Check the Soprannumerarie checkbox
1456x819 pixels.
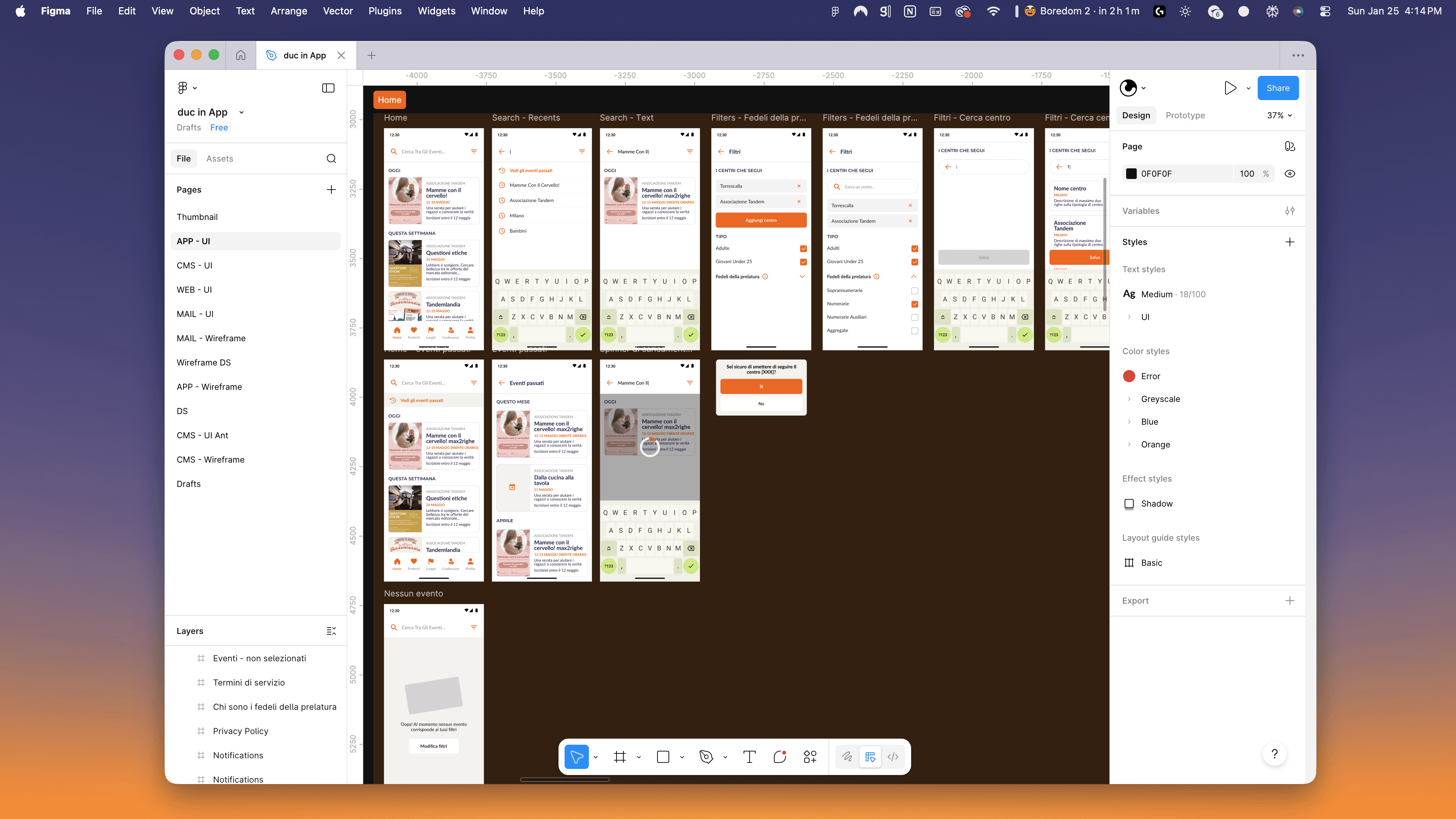915,290
